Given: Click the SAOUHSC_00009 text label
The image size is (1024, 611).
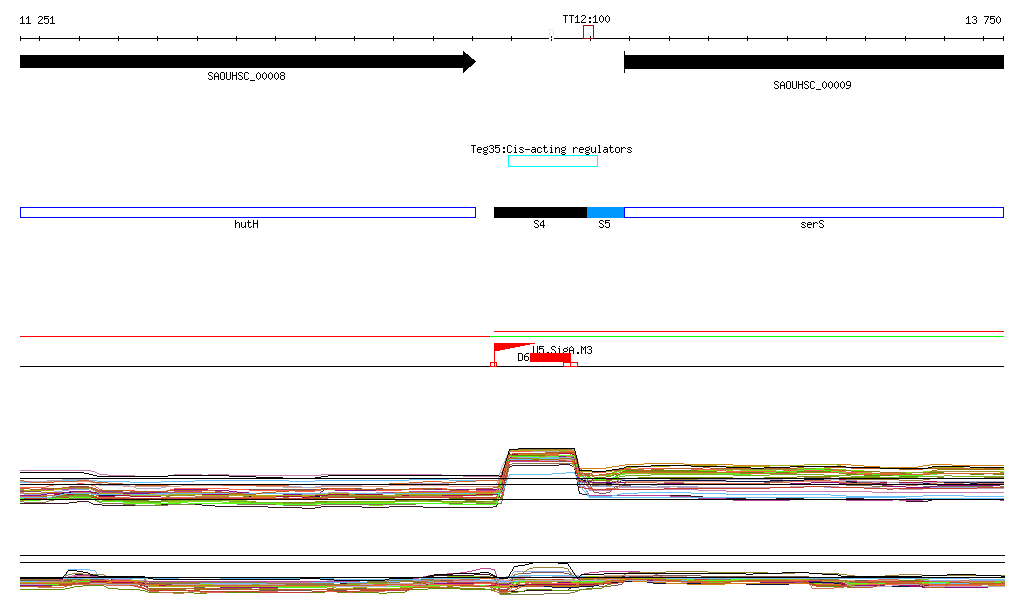Looking at the screenshot, I should 812,85.
